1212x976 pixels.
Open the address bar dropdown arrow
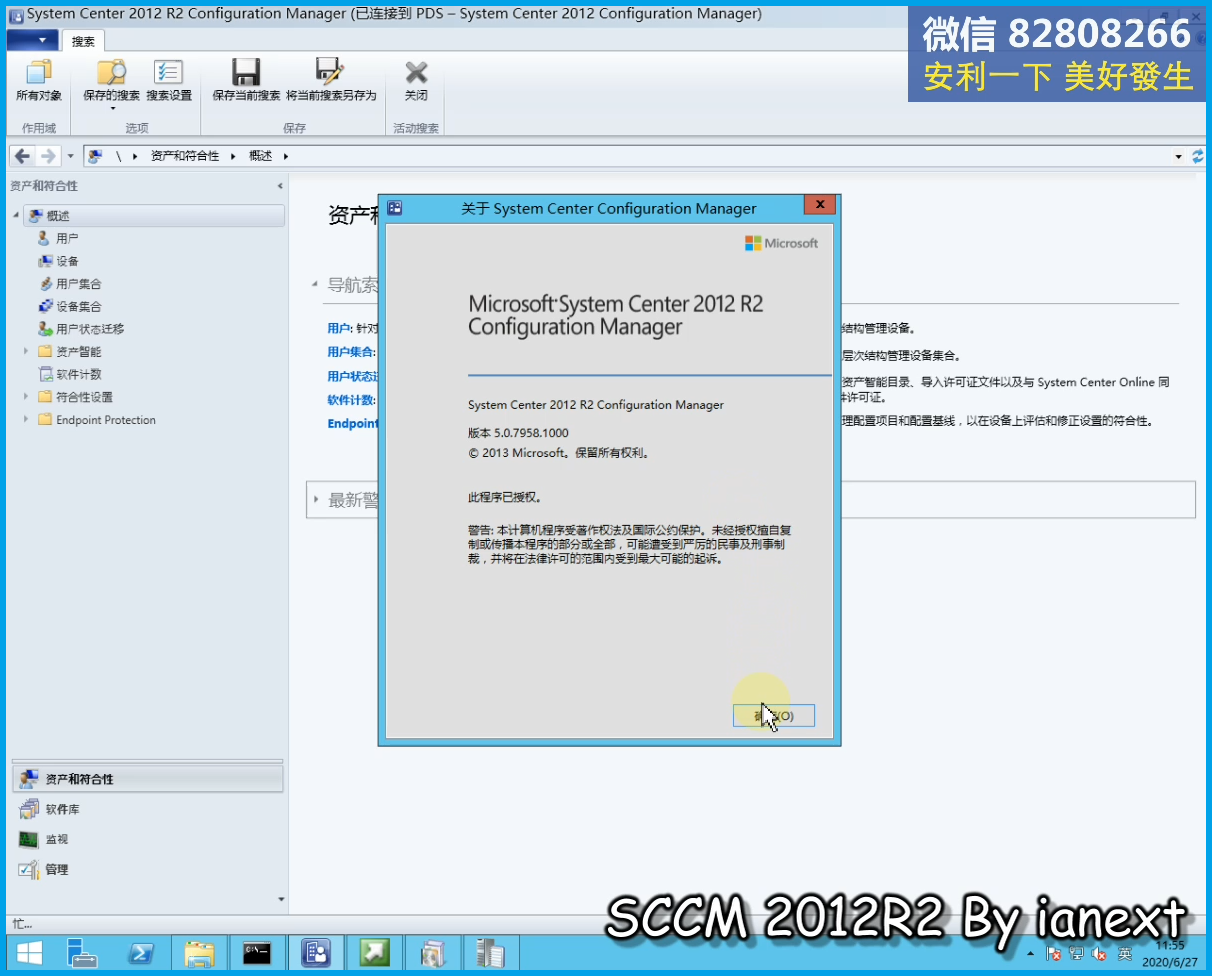click(x=1178, y=157)
